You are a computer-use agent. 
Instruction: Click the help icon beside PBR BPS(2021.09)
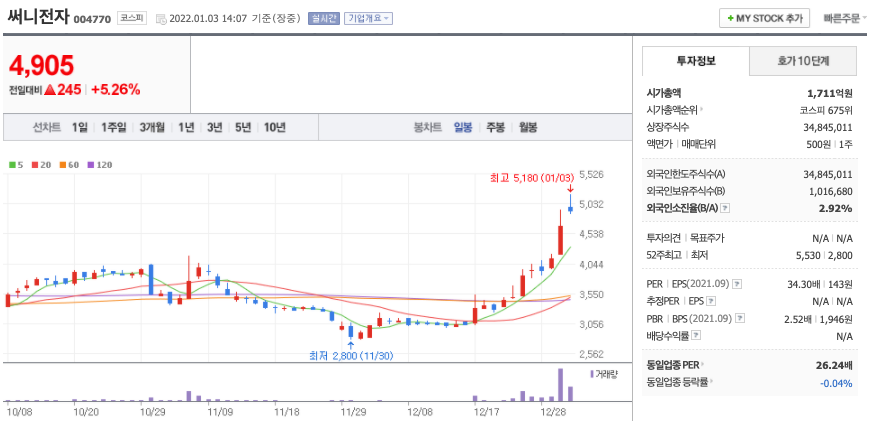tap(740, 319)
